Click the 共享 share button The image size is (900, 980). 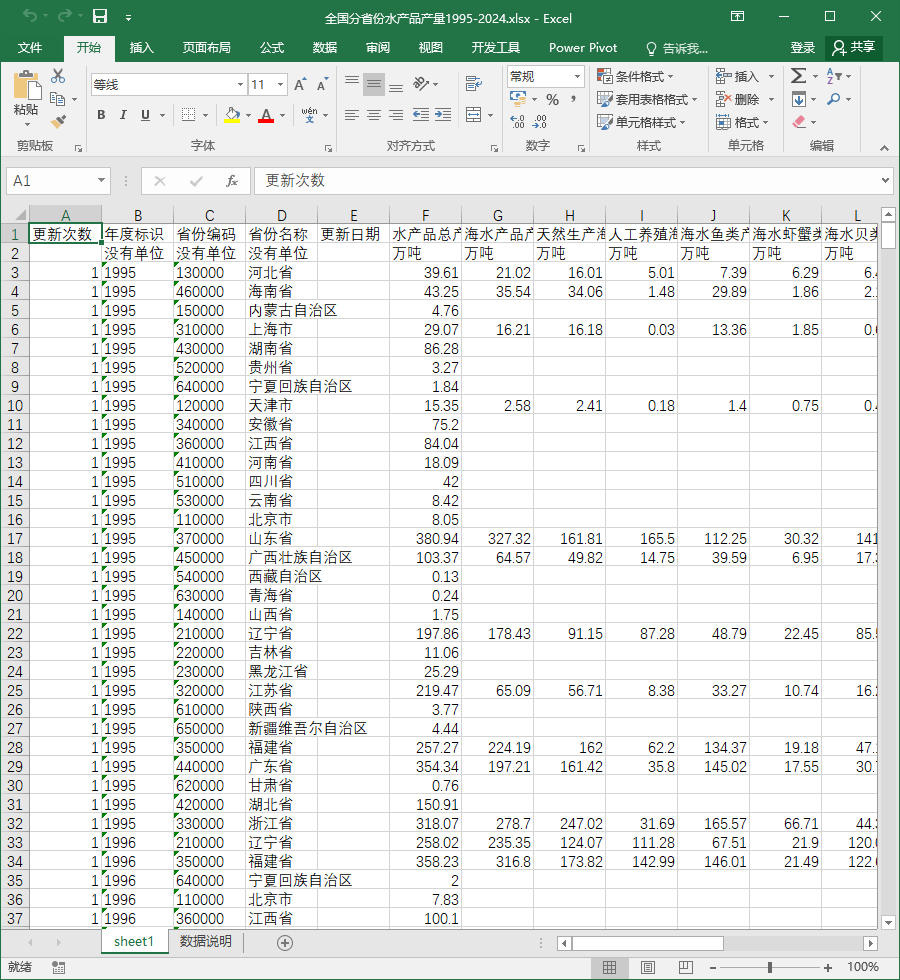coord(854,48)
